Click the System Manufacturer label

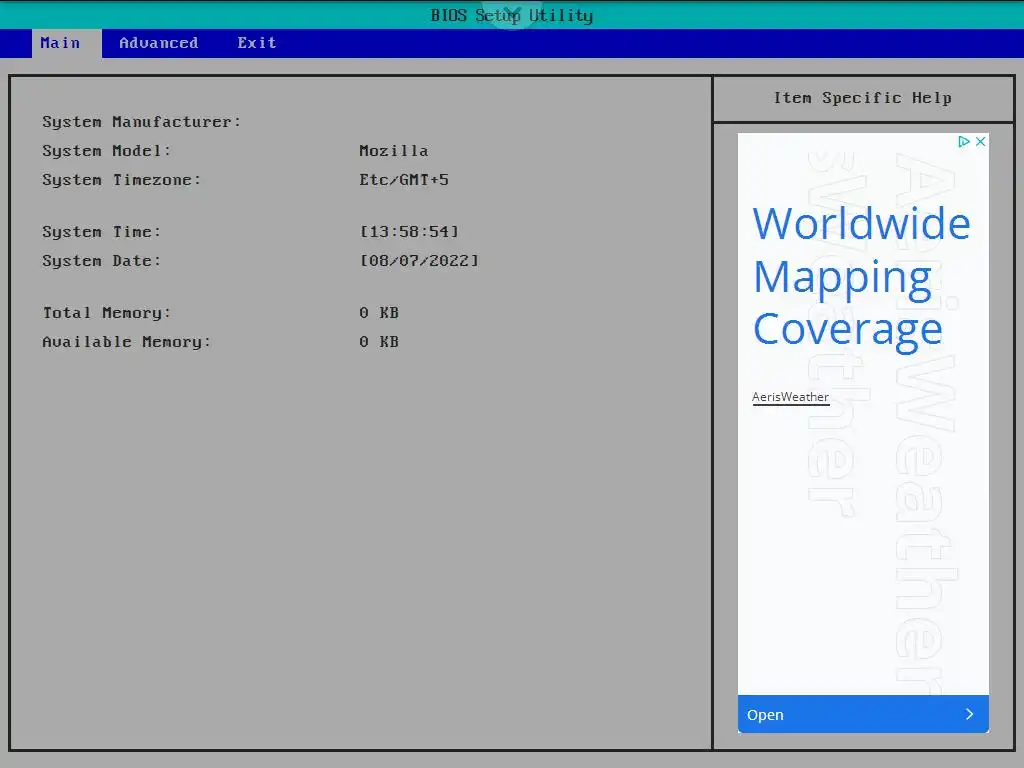tap(142, 122)
